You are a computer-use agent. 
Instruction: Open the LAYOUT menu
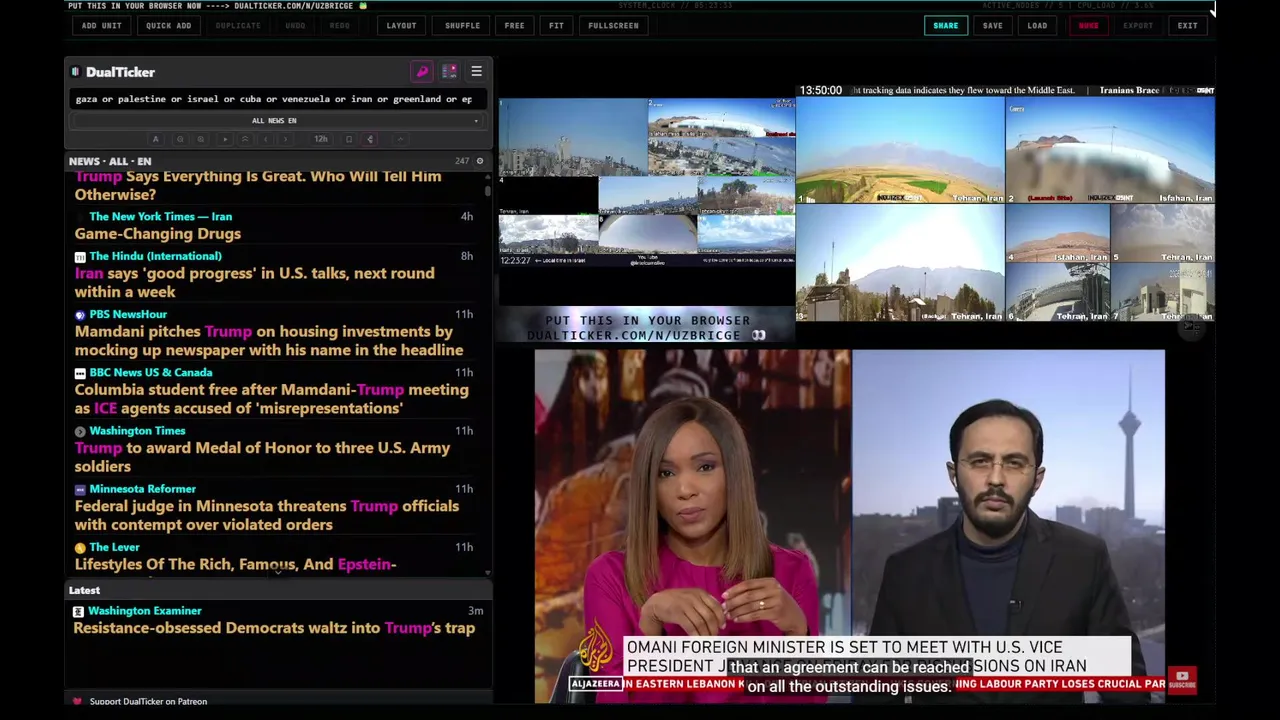click(x=401, y=26)
